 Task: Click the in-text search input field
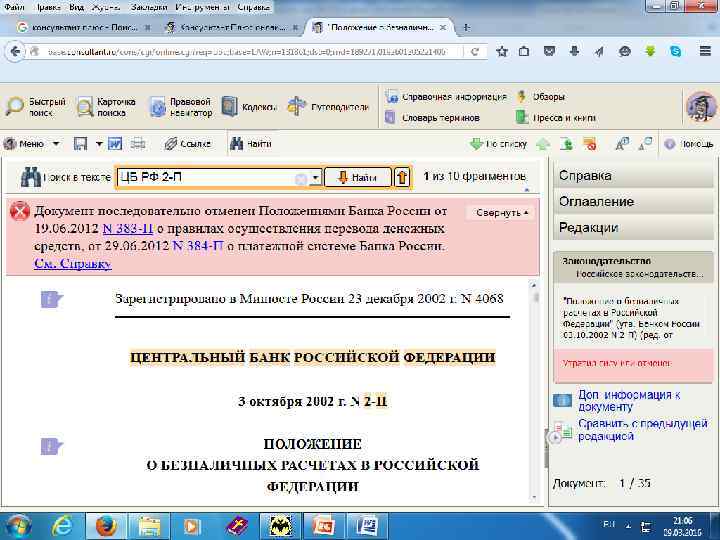point(206,177)
